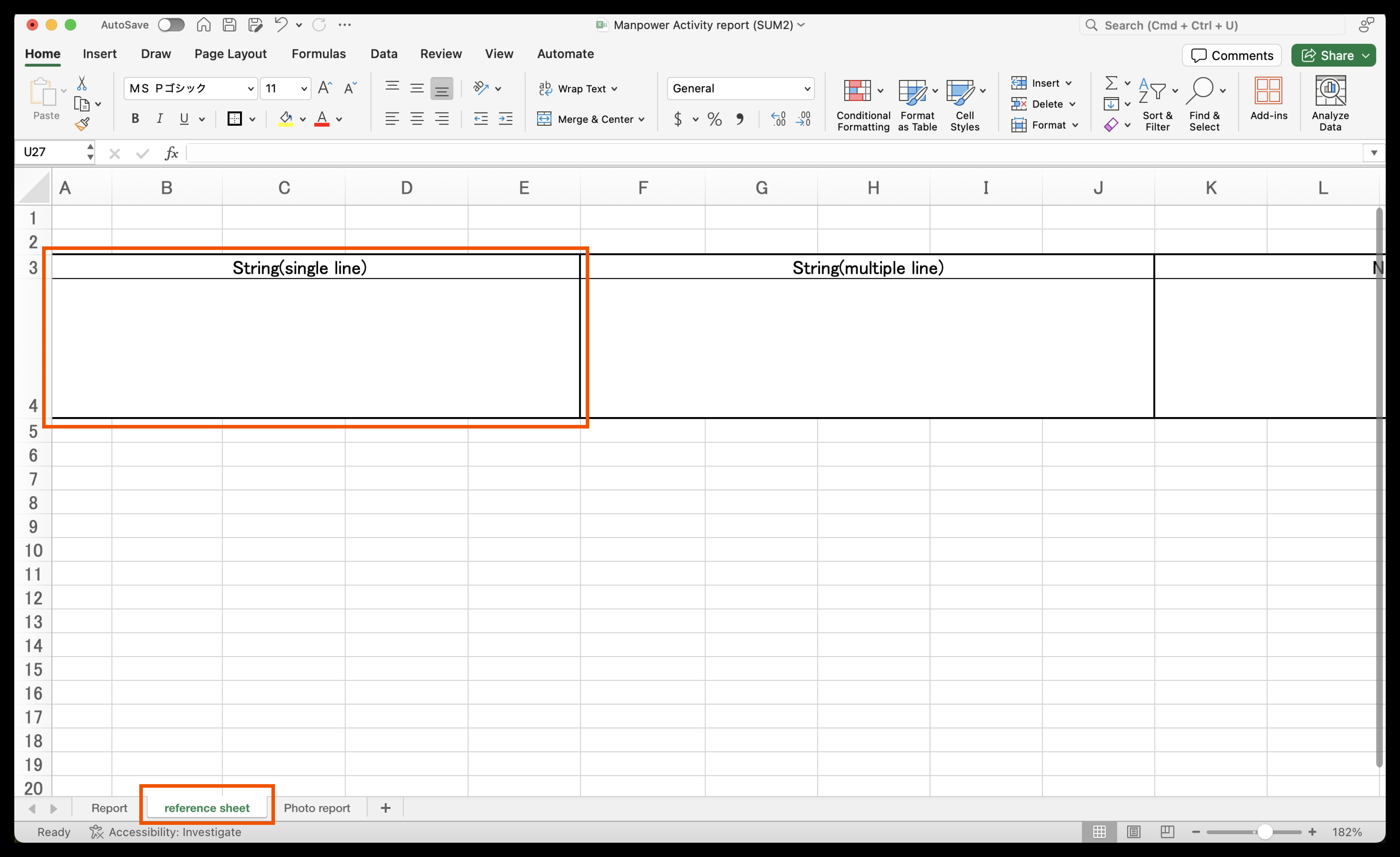The width and height of the screenshot is (1400, 857).
Task: Open the Formulas ribbon tab
Action: point(318,54)
